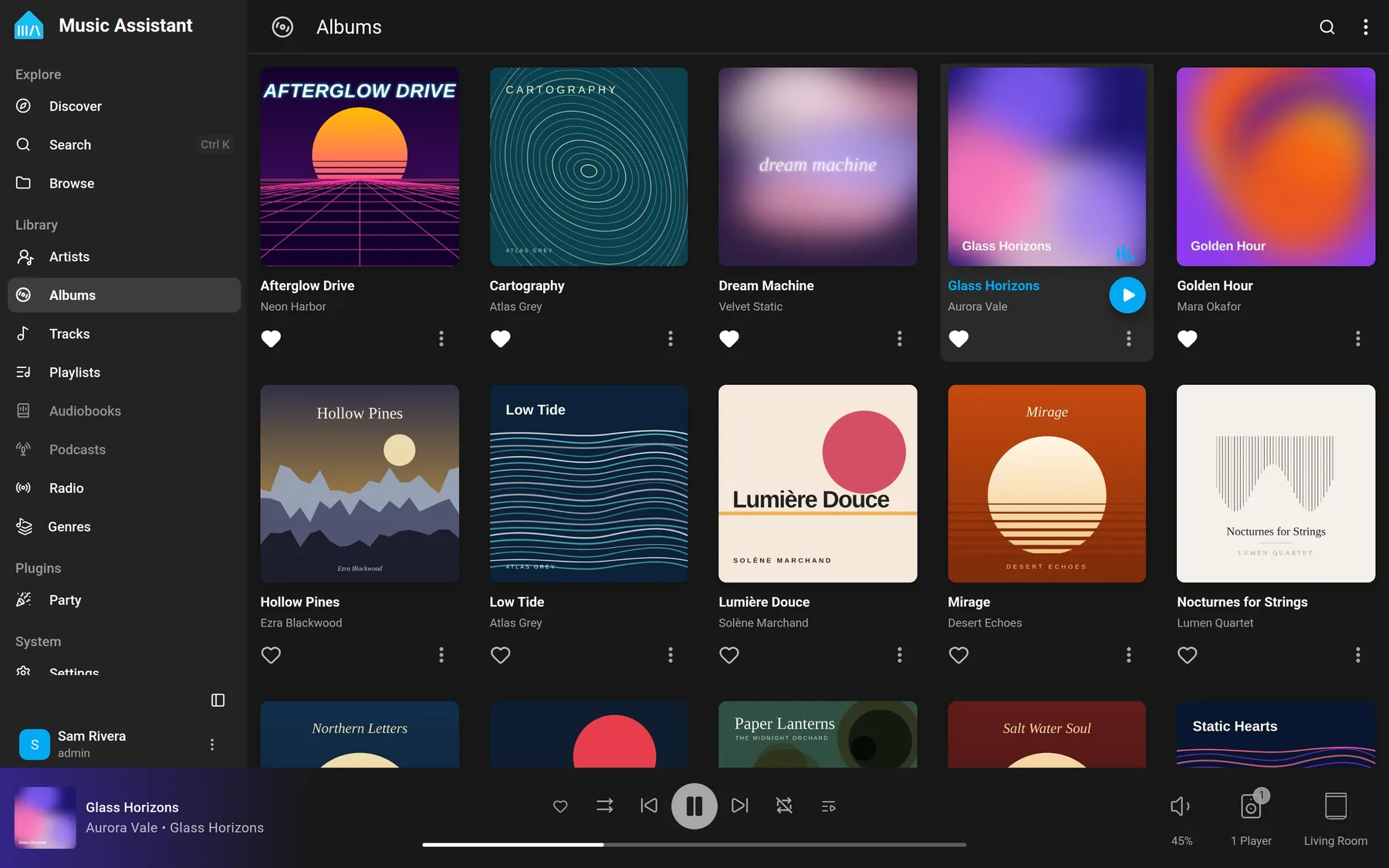
Task: Open the top-right three-dot overflow menu
Action: coord(1365,27)
